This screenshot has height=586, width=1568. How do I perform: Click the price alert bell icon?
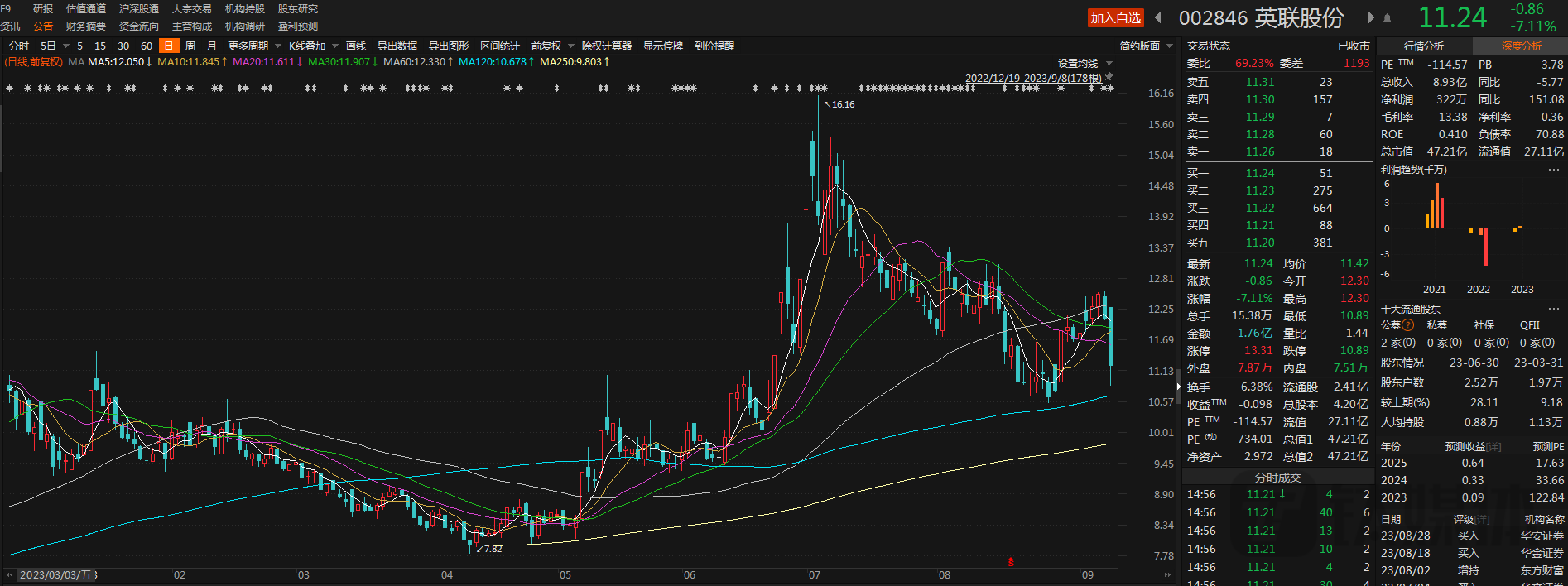pos(1388,17)
